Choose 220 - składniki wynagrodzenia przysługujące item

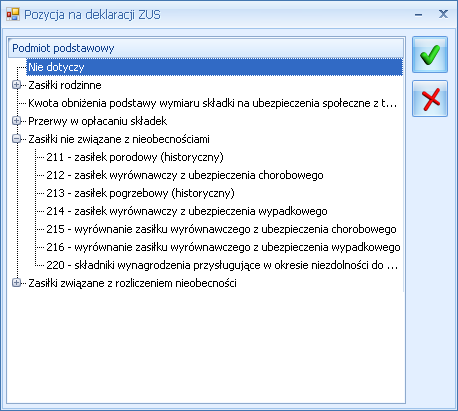click(x=222, y=265)
